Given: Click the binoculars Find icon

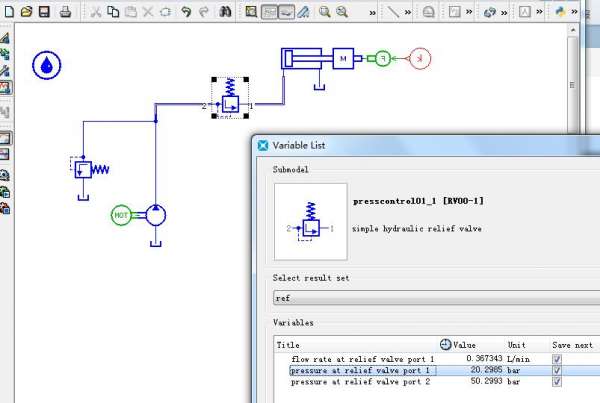Looking at the screenshot, I should [225, 12].
